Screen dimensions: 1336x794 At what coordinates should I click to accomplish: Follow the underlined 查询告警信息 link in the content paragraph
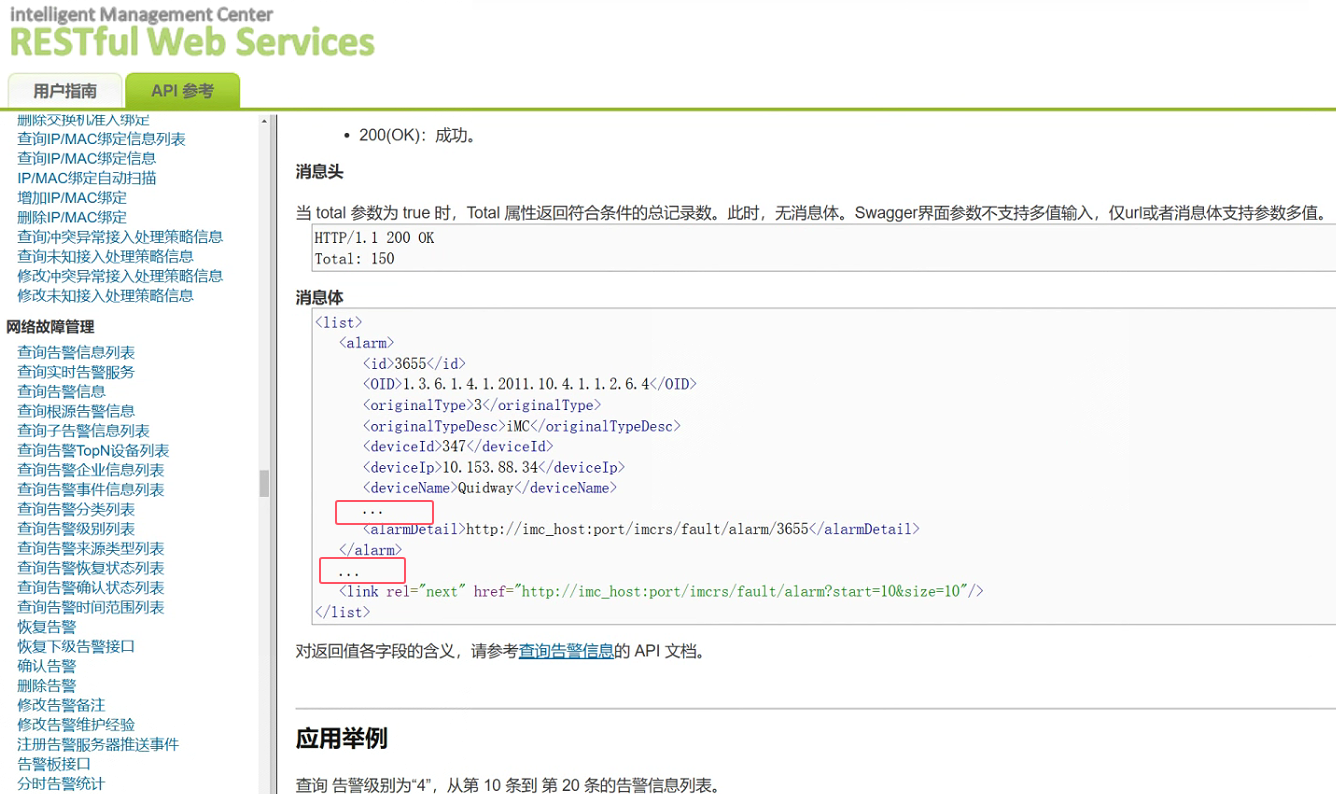(566, 651)
